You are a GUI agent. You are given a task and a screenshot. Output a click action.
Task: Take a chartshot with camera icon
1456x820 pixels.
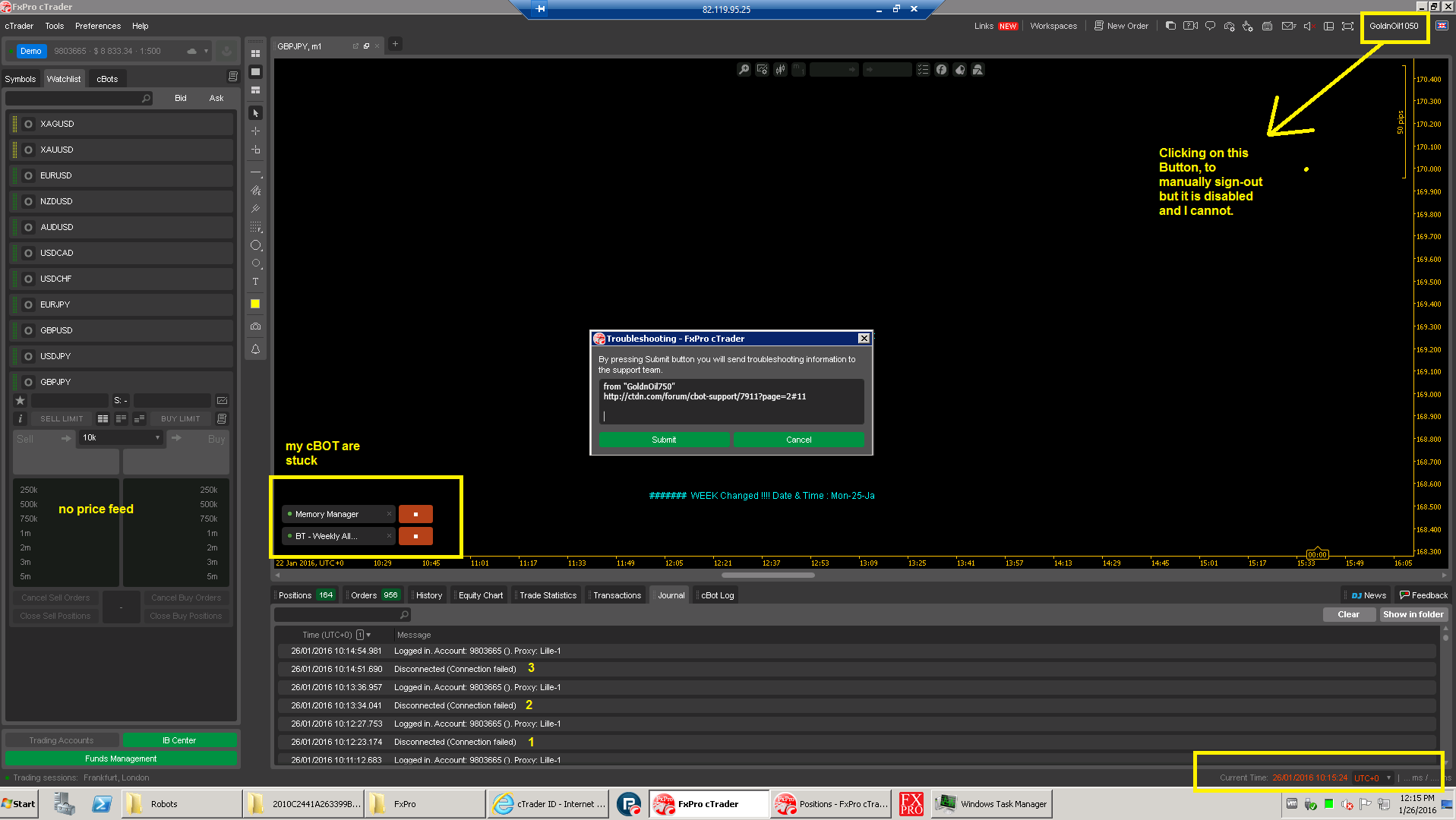[255, 326]
